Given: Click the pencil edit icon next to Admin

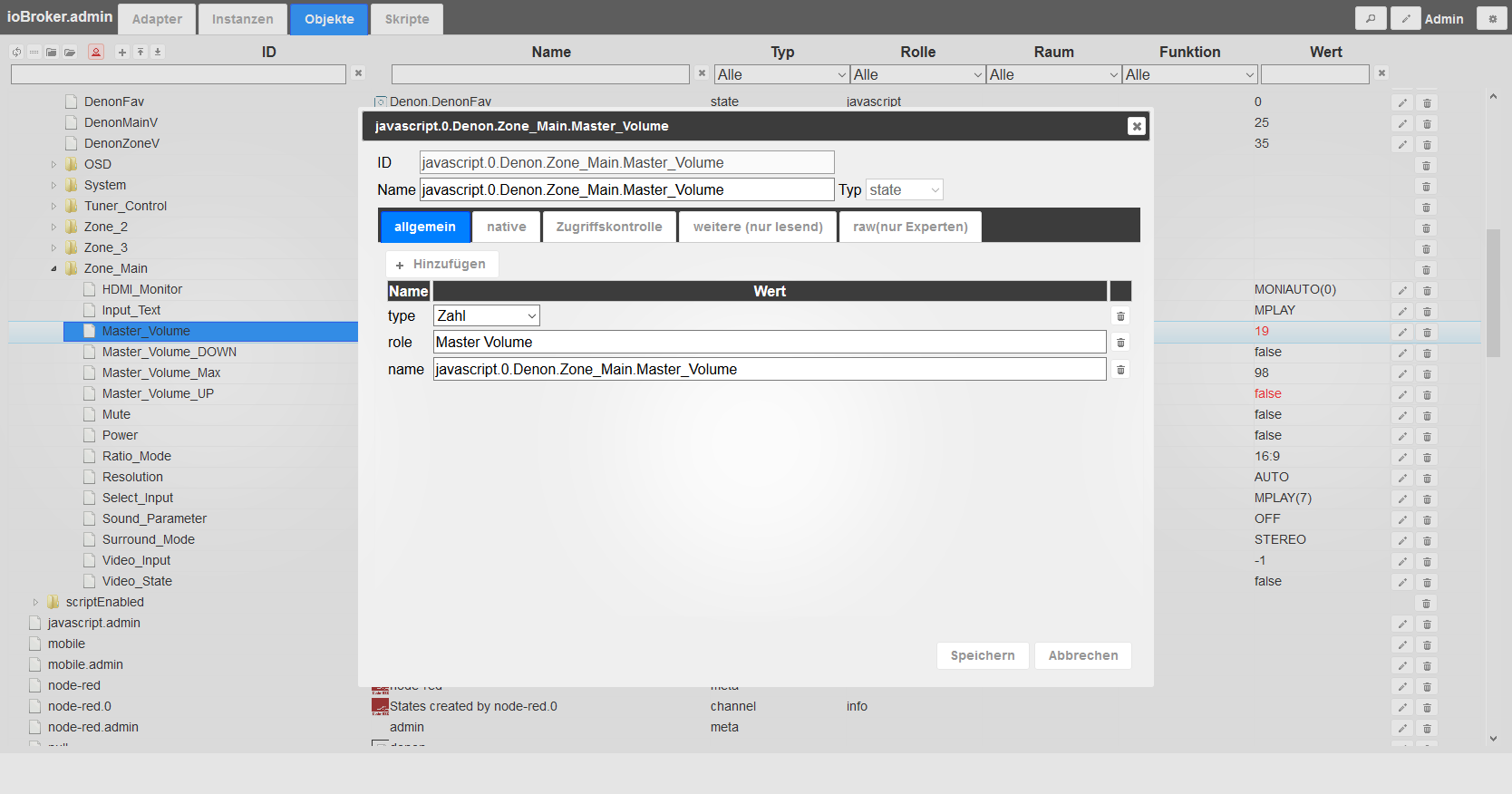Looking at the screenshot, I should pos(1406,18).
